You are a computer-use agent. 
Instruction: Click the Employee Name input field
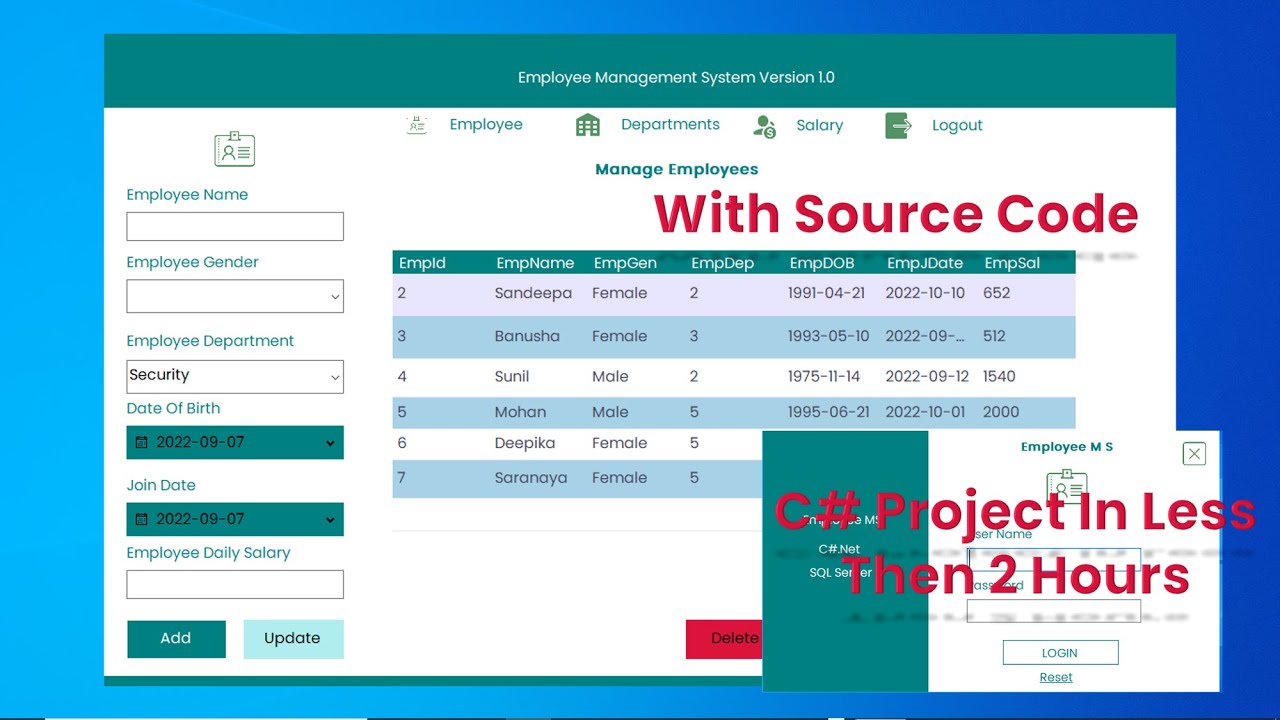point(235,226)
